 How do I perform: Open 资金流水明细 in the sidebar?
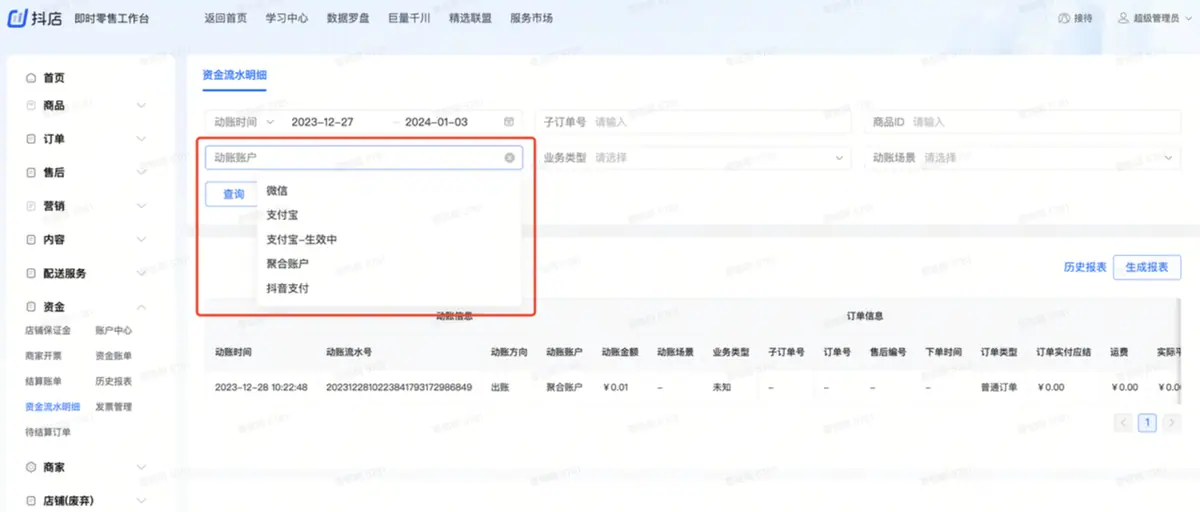click(x=53, y=407)
